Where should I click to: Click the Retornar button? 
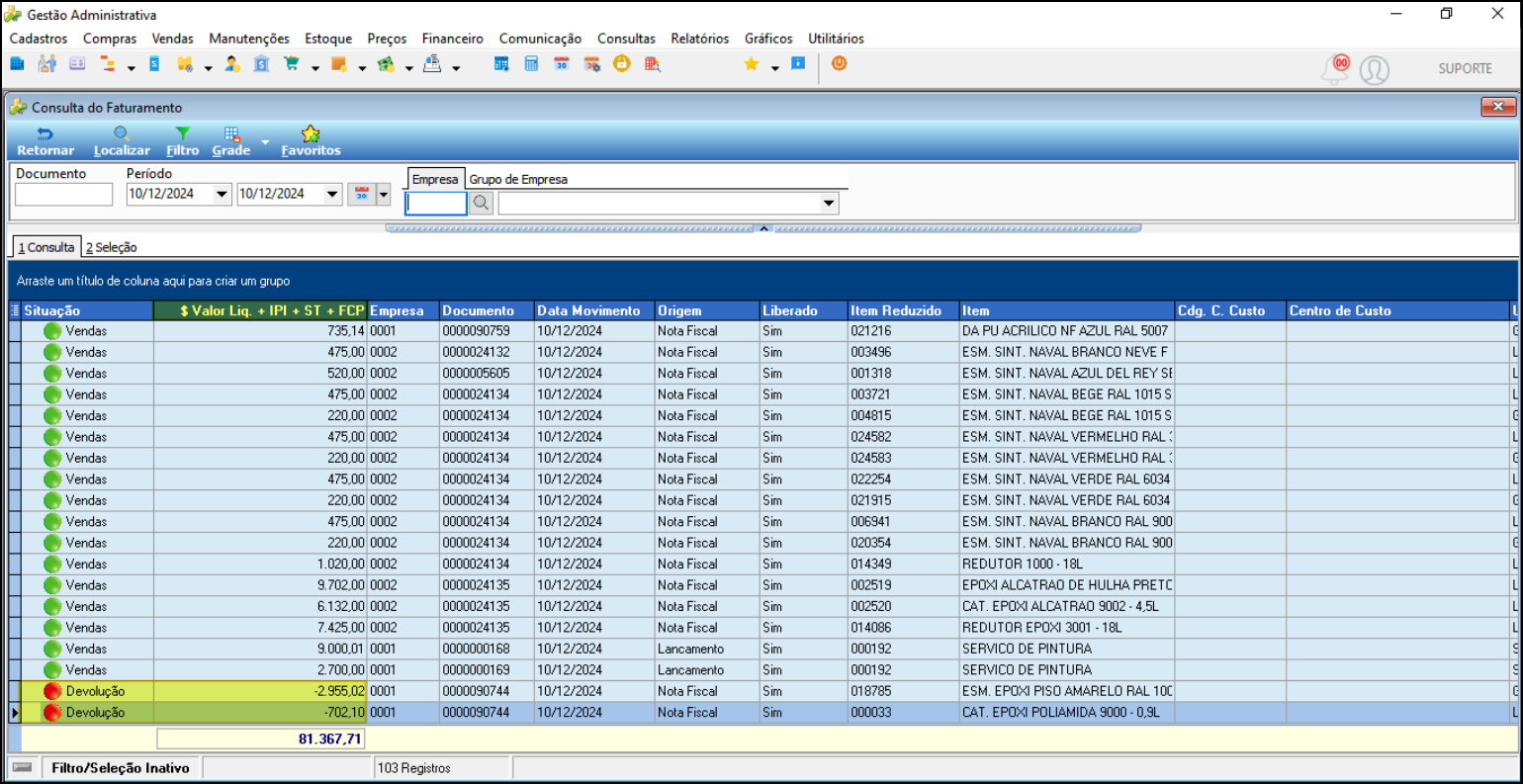pyautogui.click(x=45, y=141)
